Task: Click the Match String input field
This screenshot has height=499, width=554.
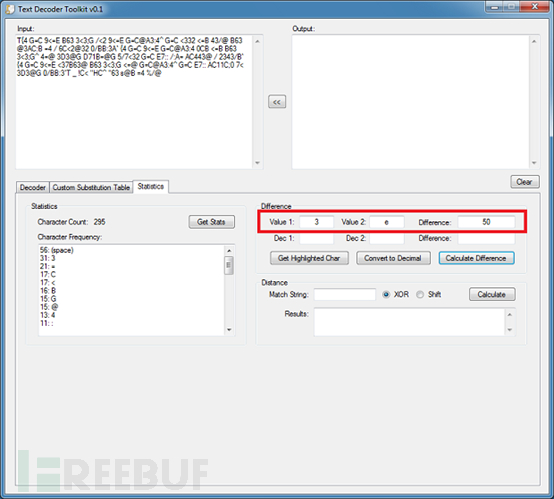Action: click(344, 294)
